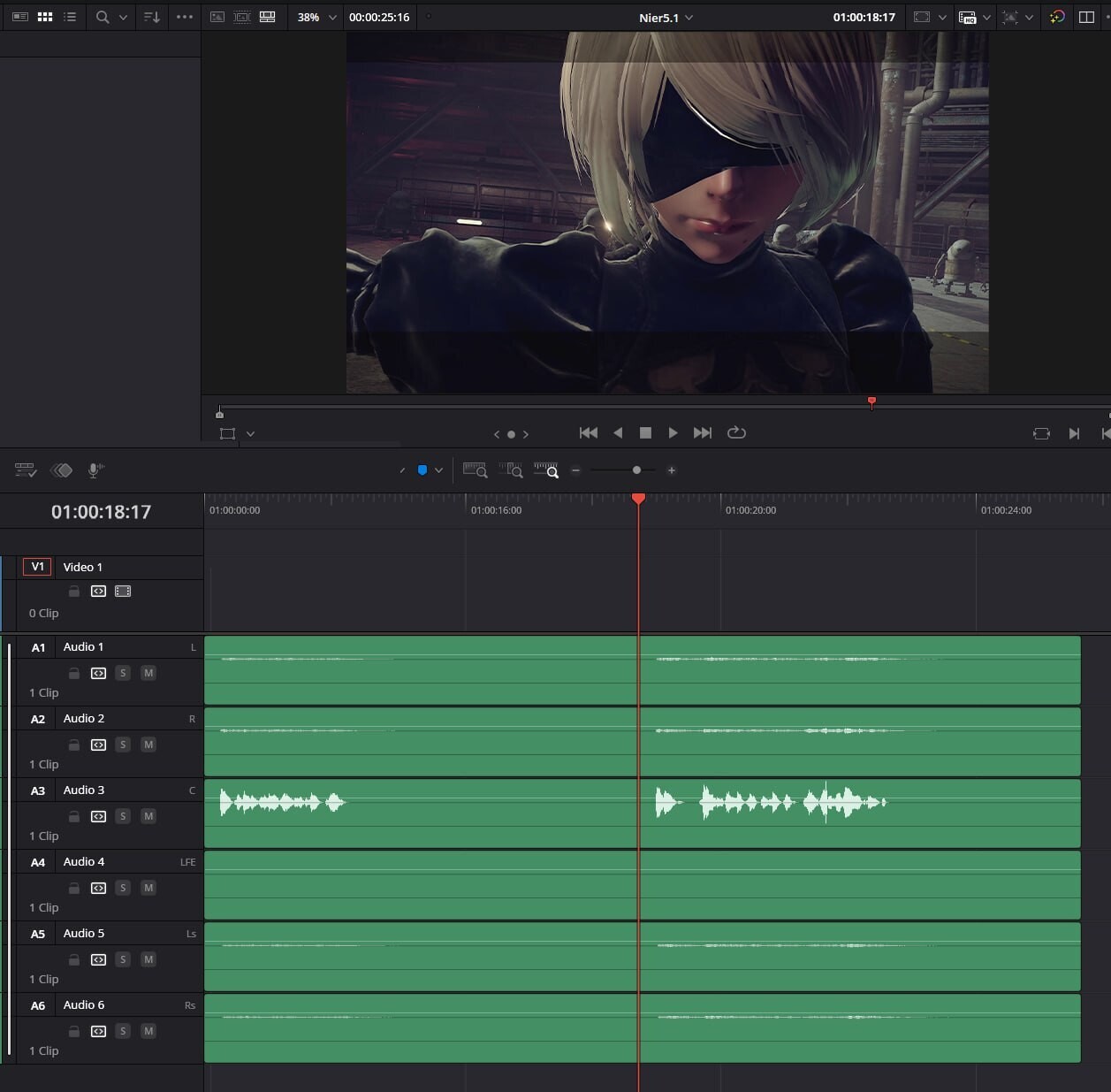The width and height of the screenshot is (1111, 1092).
Task: Expand the transform overlay mode dropdown
Action: tap(250, 433)
